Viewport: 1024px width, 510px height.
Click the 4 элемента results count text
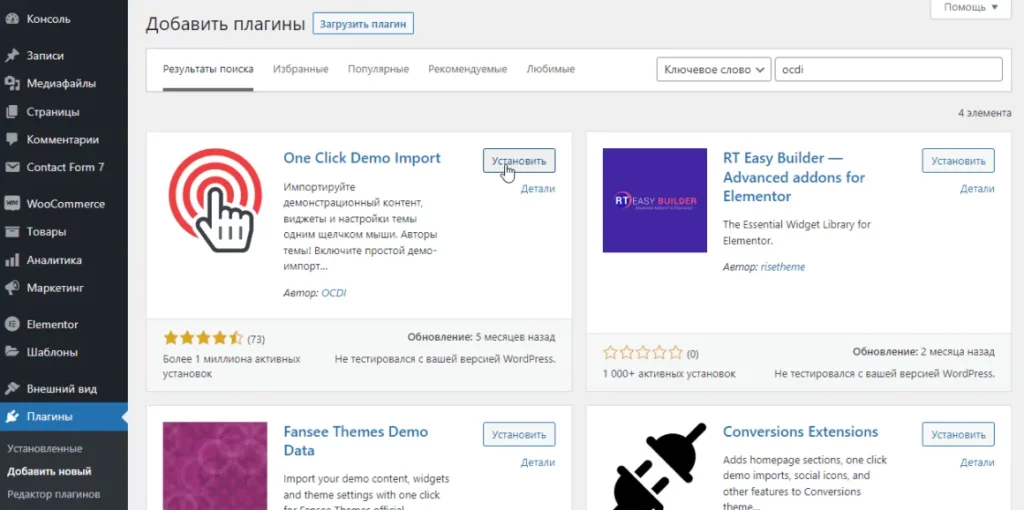coord(985,113)
